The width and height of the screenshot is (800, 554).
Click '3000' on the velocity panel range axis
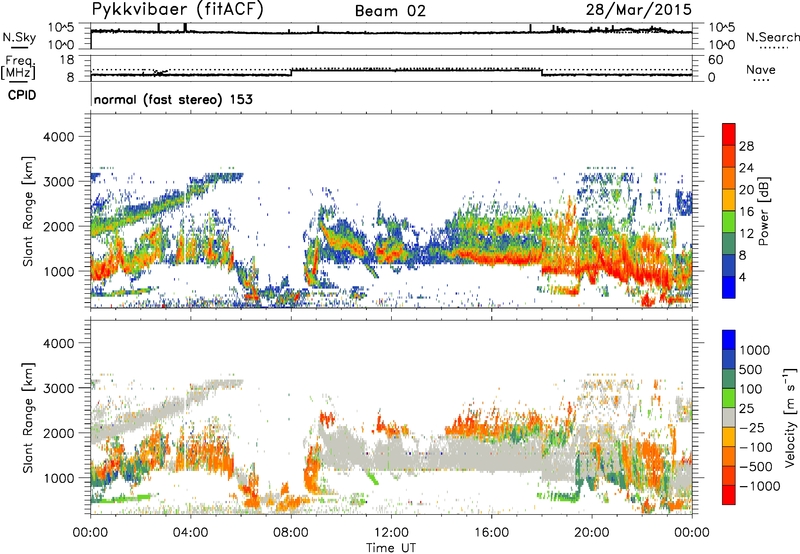[58, 388]
